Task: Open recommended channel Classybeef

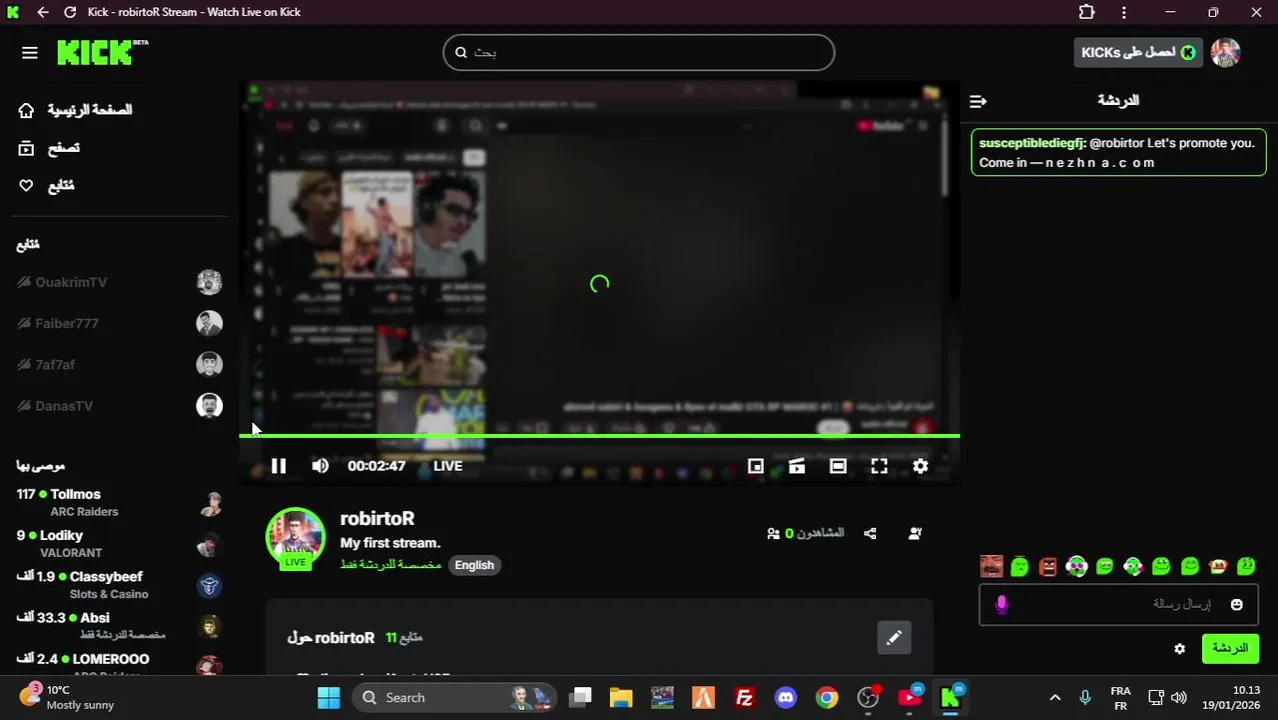Action: [119, 584]
